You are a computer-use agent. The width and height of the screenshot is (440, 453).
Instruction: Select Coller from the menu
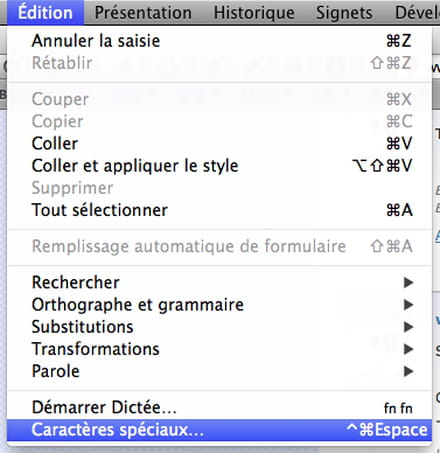[x=219, y=143]
